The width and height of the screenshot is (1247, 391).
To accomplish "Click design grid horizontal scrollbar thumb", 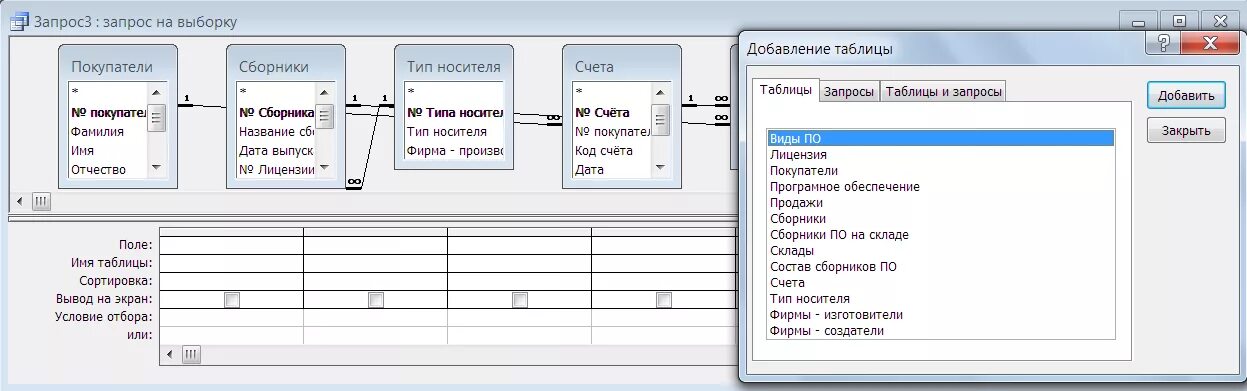I will 191,354.
